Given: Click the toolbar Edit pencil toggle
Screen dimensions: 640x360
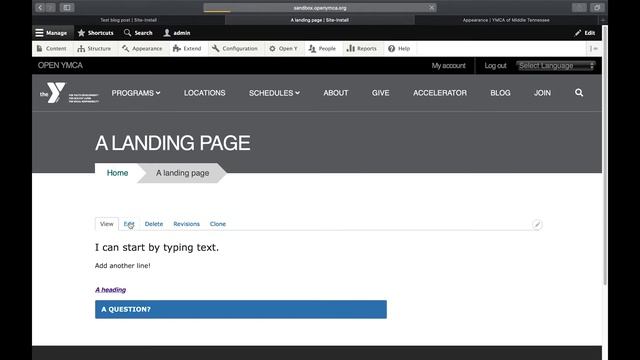Looking at the screenshot, I should pos(585,33).
